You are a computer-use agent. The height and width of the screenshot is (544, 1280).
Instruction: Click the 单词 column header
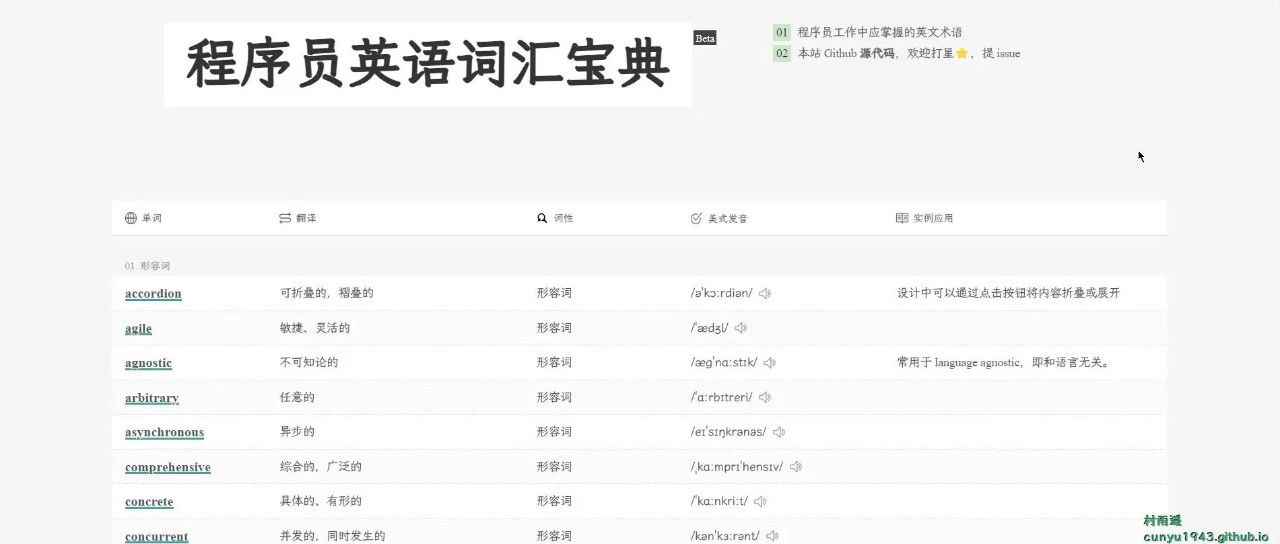[x=151, y=218]
